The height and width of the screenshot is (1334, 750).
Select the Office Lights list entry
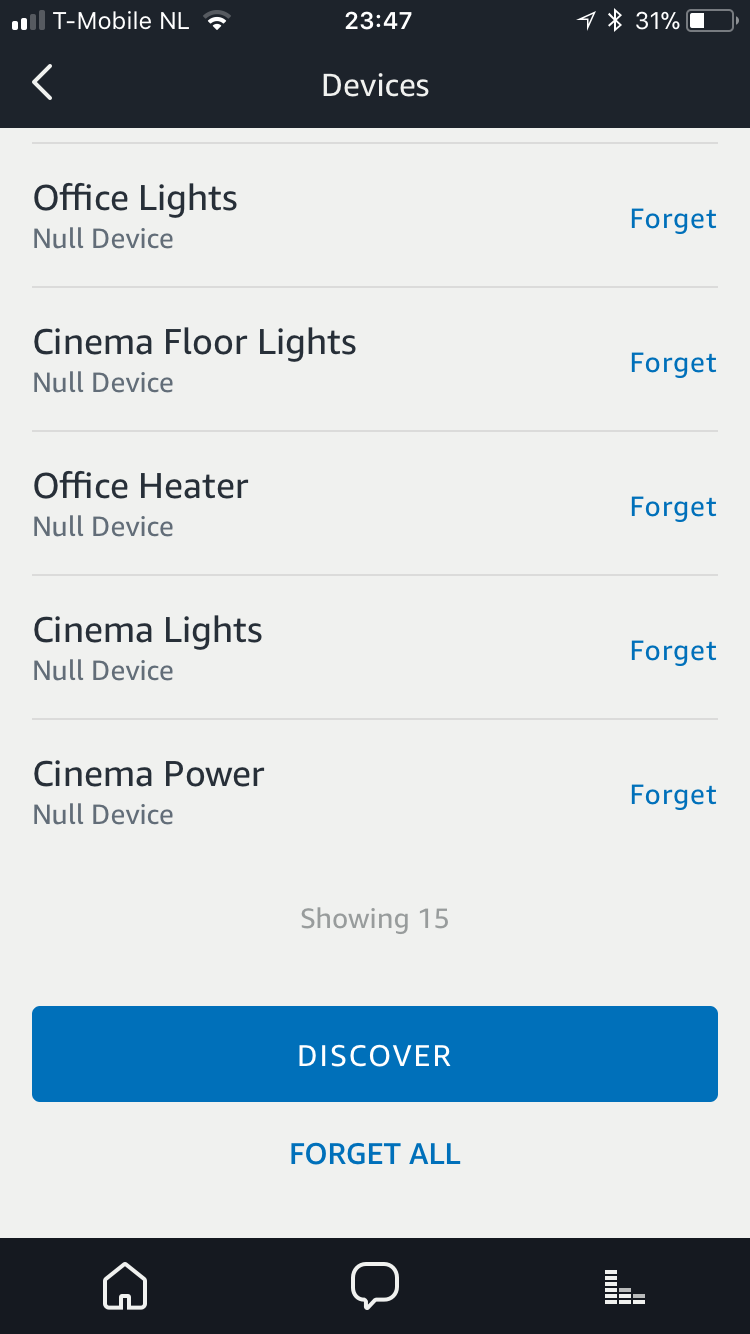click(375, 216)
